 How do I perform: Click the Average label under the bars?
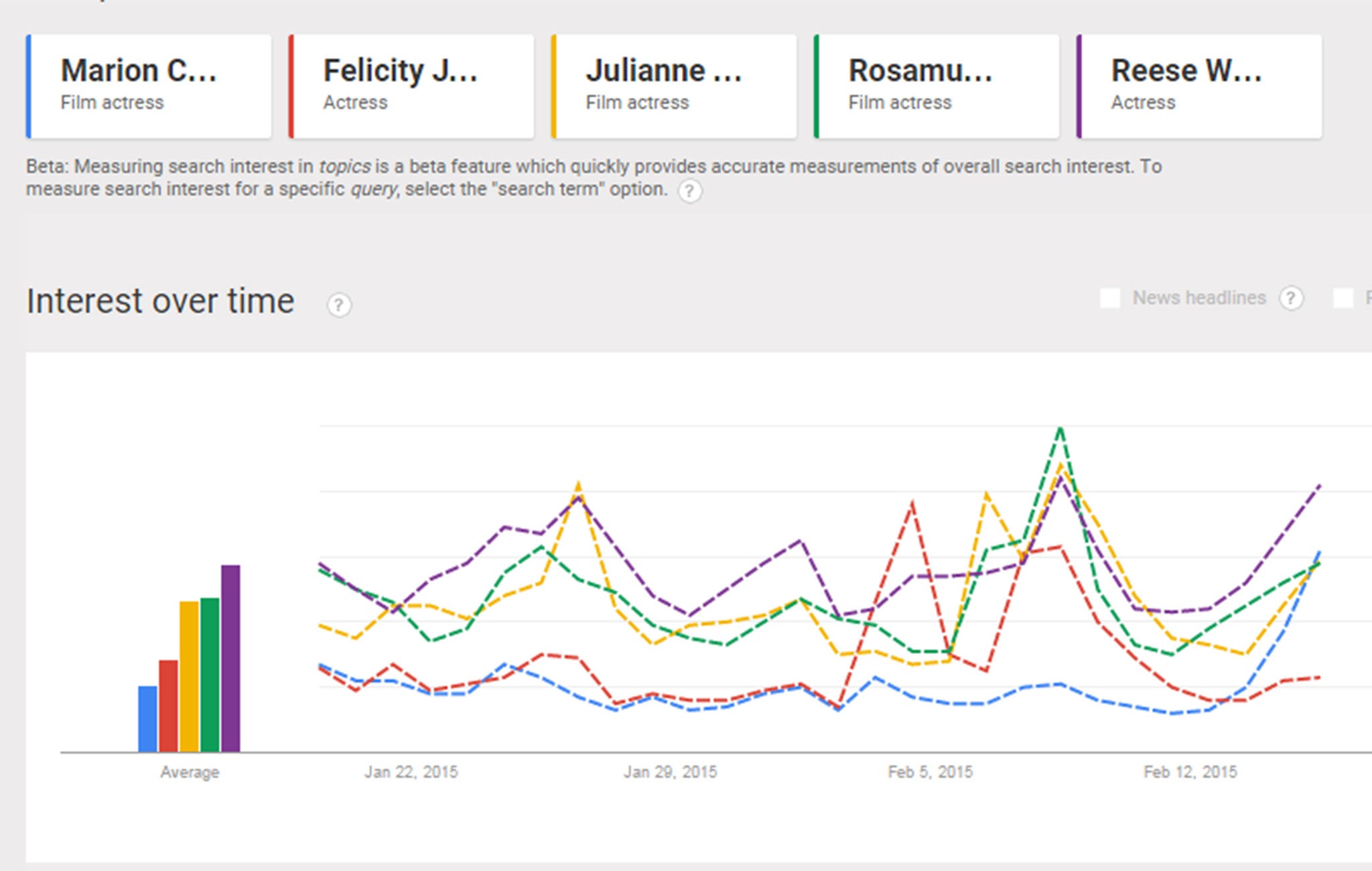(x=190, y=773)
